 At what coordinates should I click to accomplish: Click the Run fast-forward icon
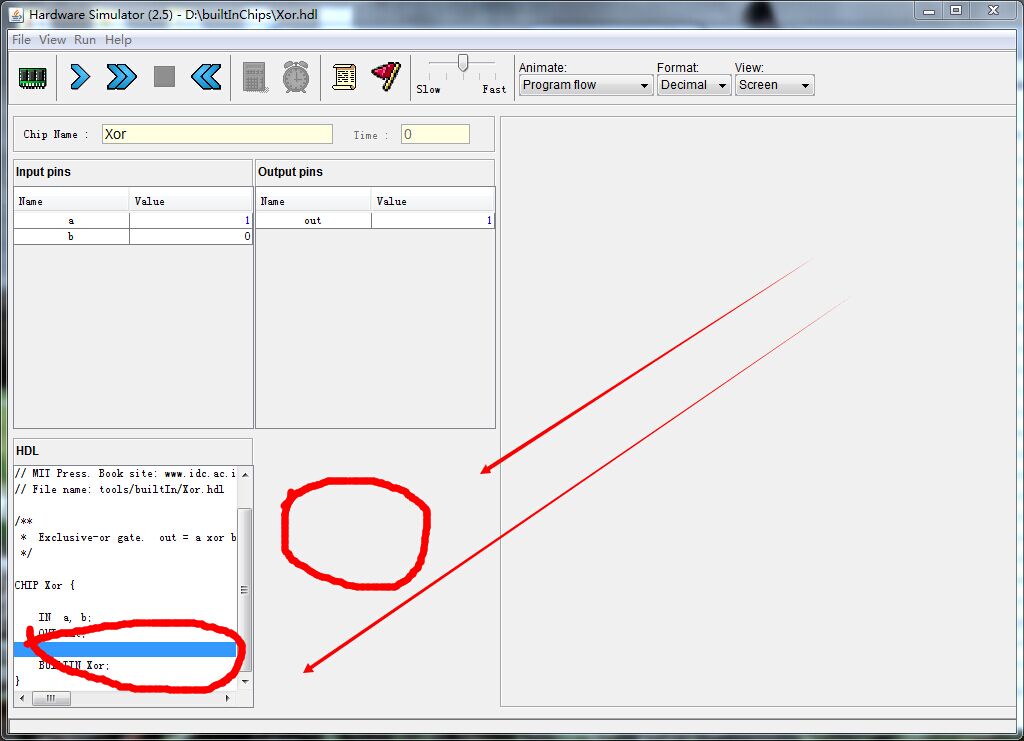point(121,77)
